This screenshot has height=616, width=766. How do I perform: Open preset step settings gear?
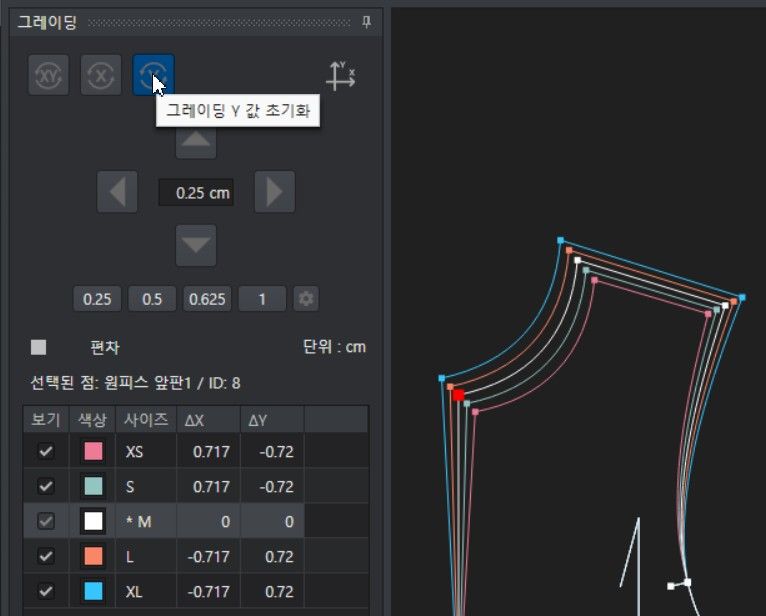[x=306, y=298]
